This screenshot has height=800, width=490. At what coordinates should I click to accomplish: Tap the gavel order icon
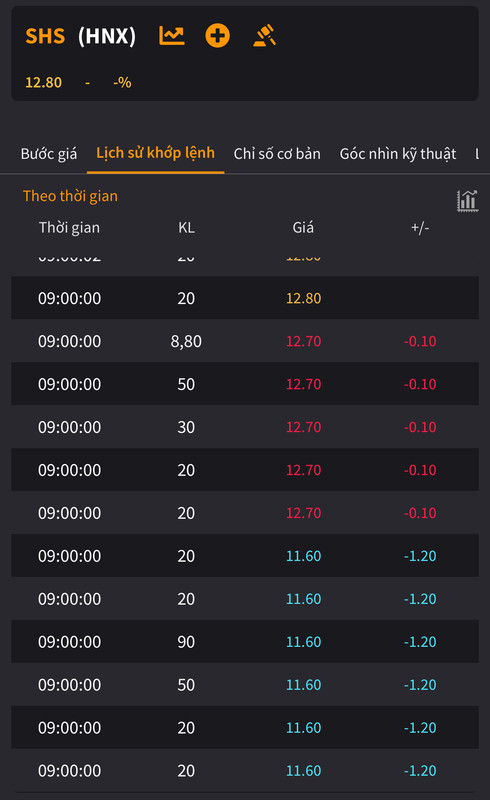(x=264, y=36)
